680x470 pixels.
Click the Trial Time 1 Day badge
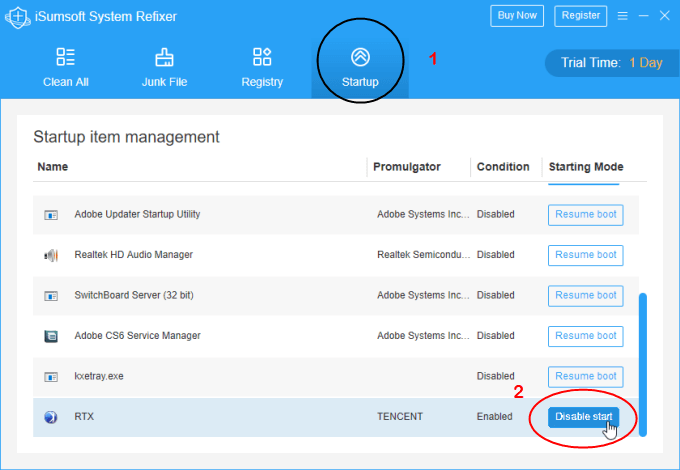[611, 63]
